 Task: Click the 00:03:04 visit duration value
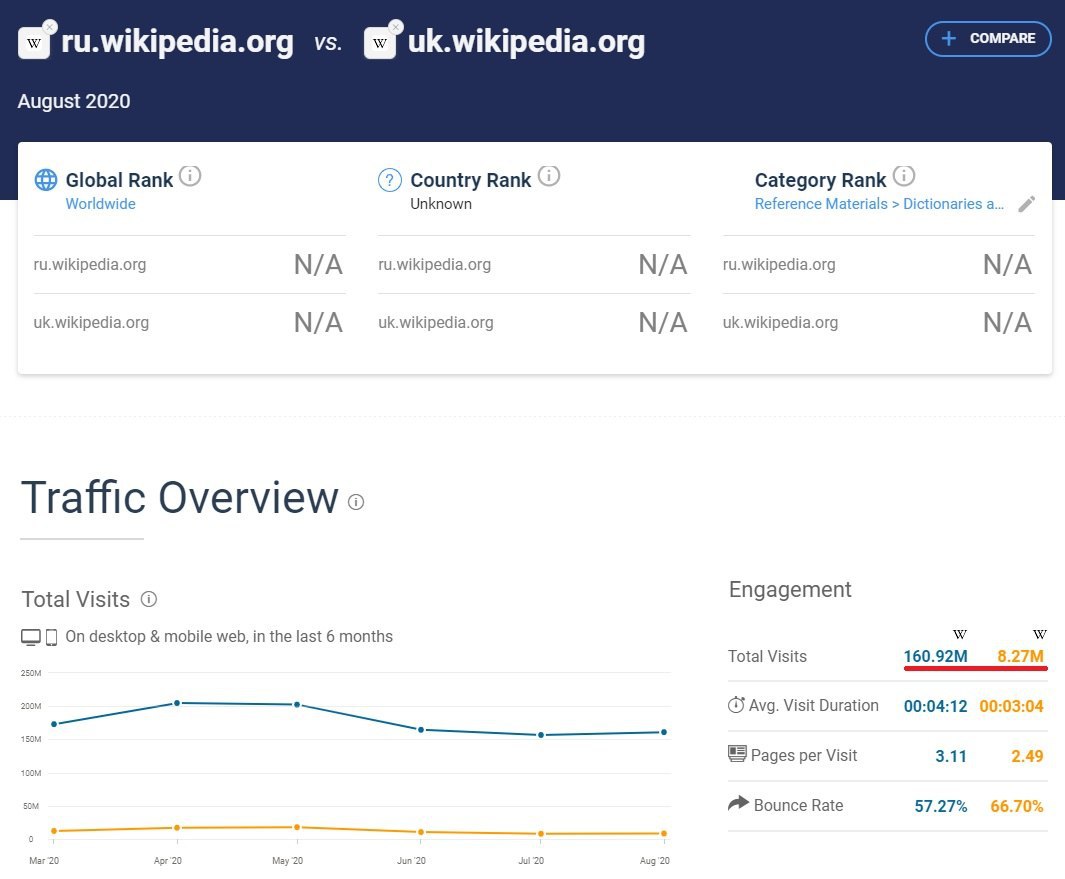click(1011, 706)
